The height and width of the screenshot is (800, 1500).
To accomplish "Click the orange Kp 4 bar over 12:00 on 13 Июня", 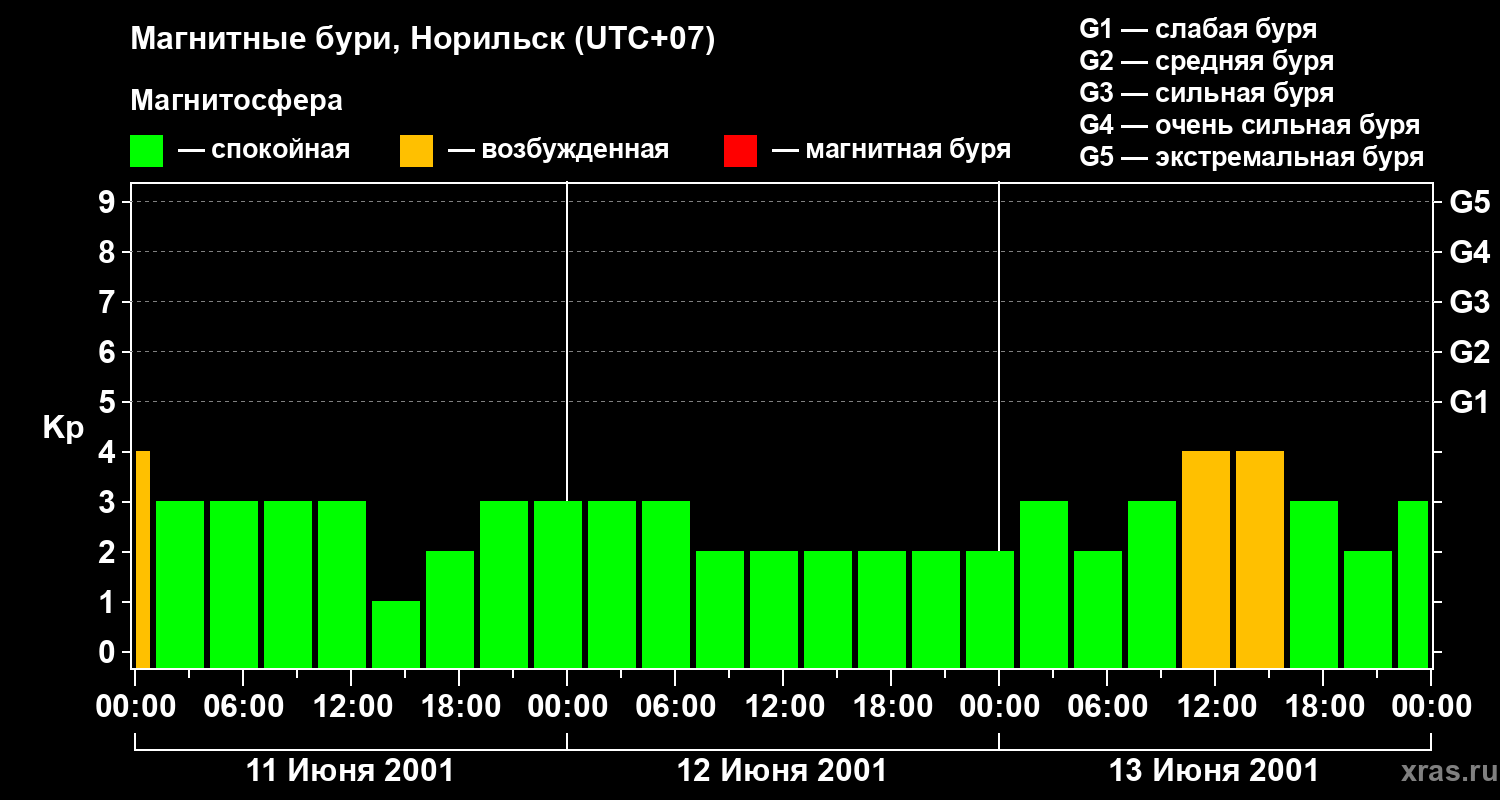I will tap(1206, 559).
